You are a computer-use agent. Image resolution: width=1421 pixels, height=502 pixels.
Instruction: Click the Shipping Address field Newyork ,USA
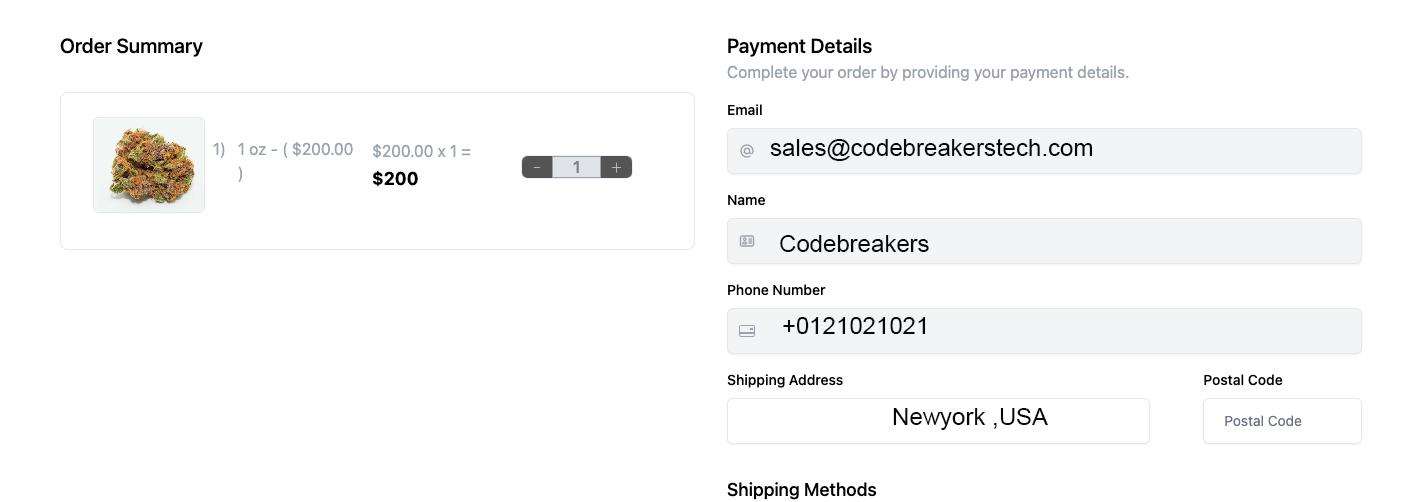938,421
